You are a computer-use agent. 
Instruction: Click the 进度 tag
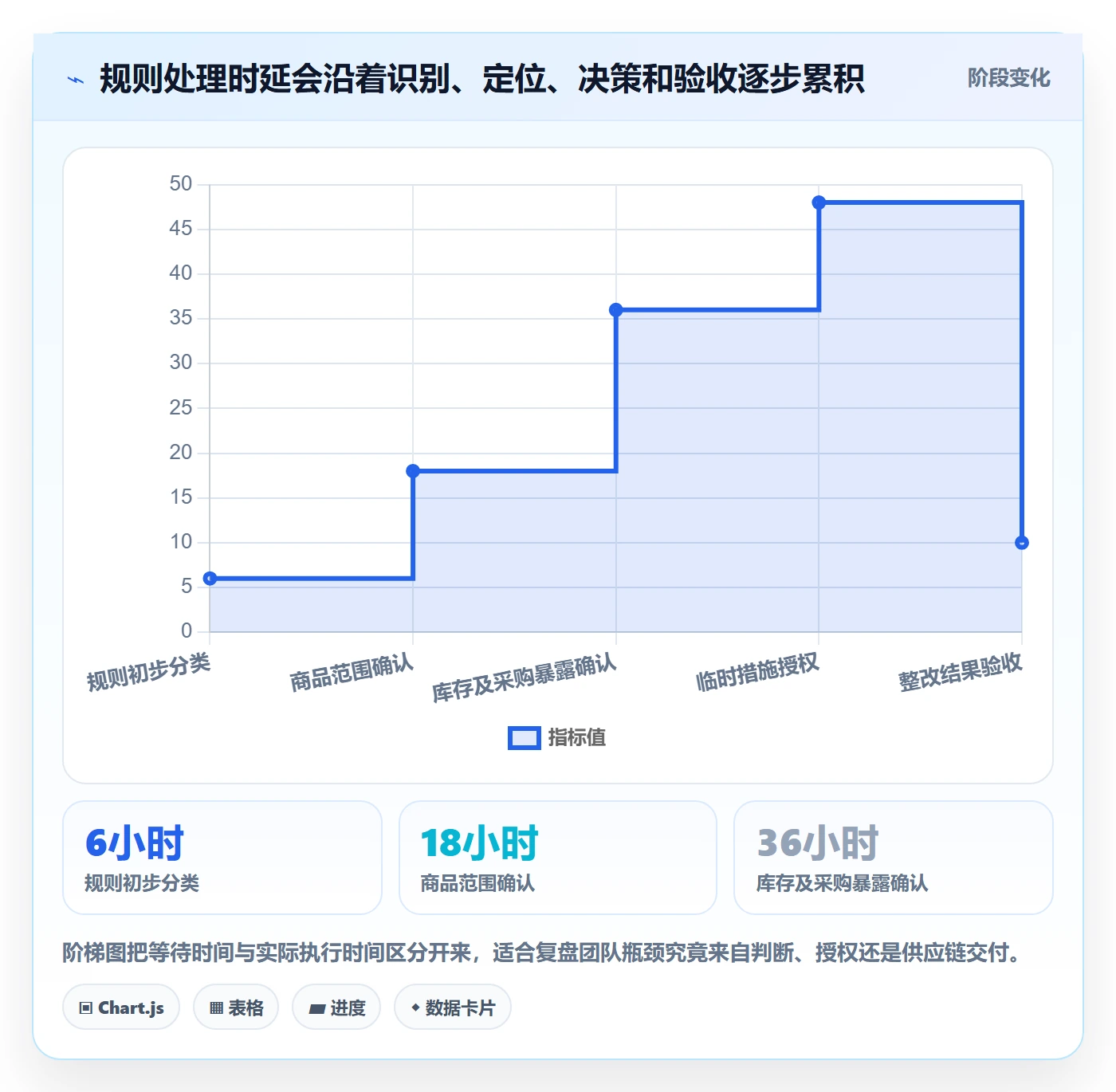[x=336, y=1008]
